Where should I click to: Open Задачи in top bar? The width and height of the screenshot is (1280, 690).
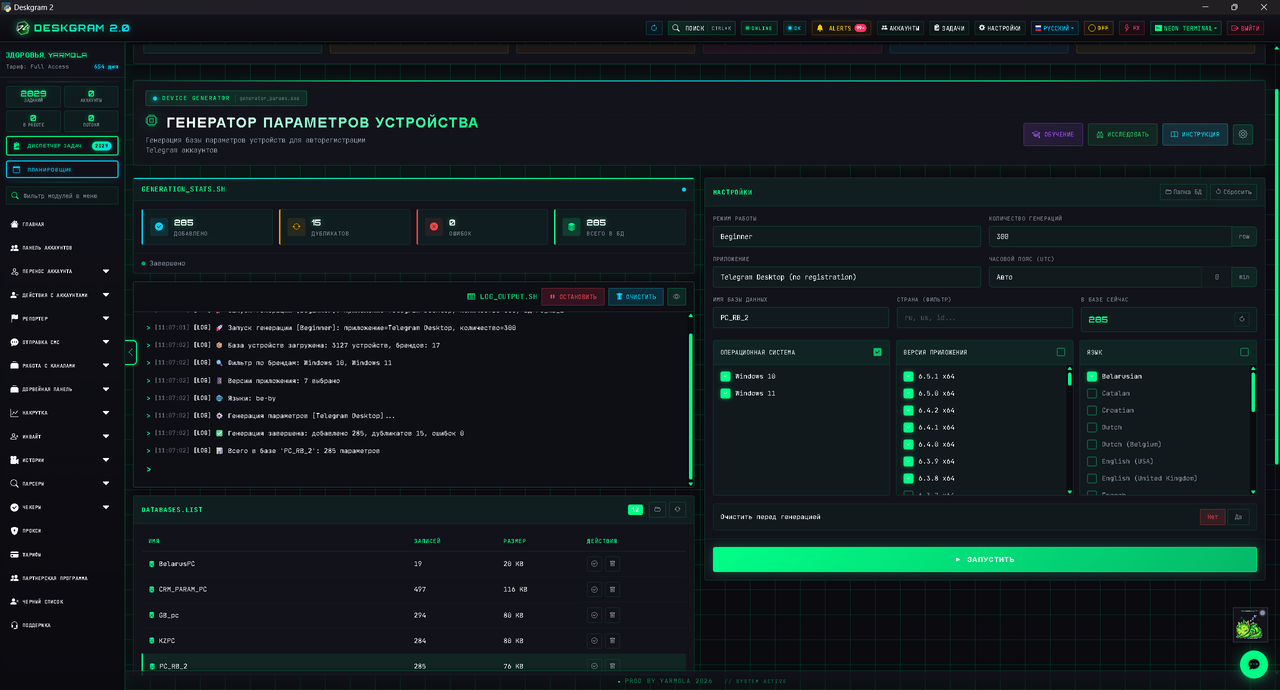pyautogui.click(x=949, y=28)
